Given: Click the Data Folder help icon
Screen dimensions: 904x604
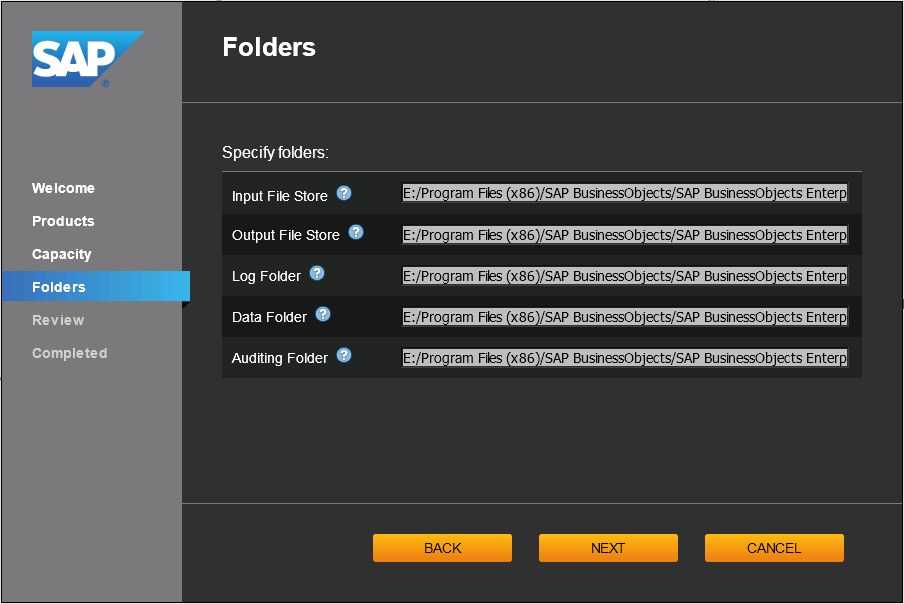Looking at the screenshot, I should [x=323, y=314].
